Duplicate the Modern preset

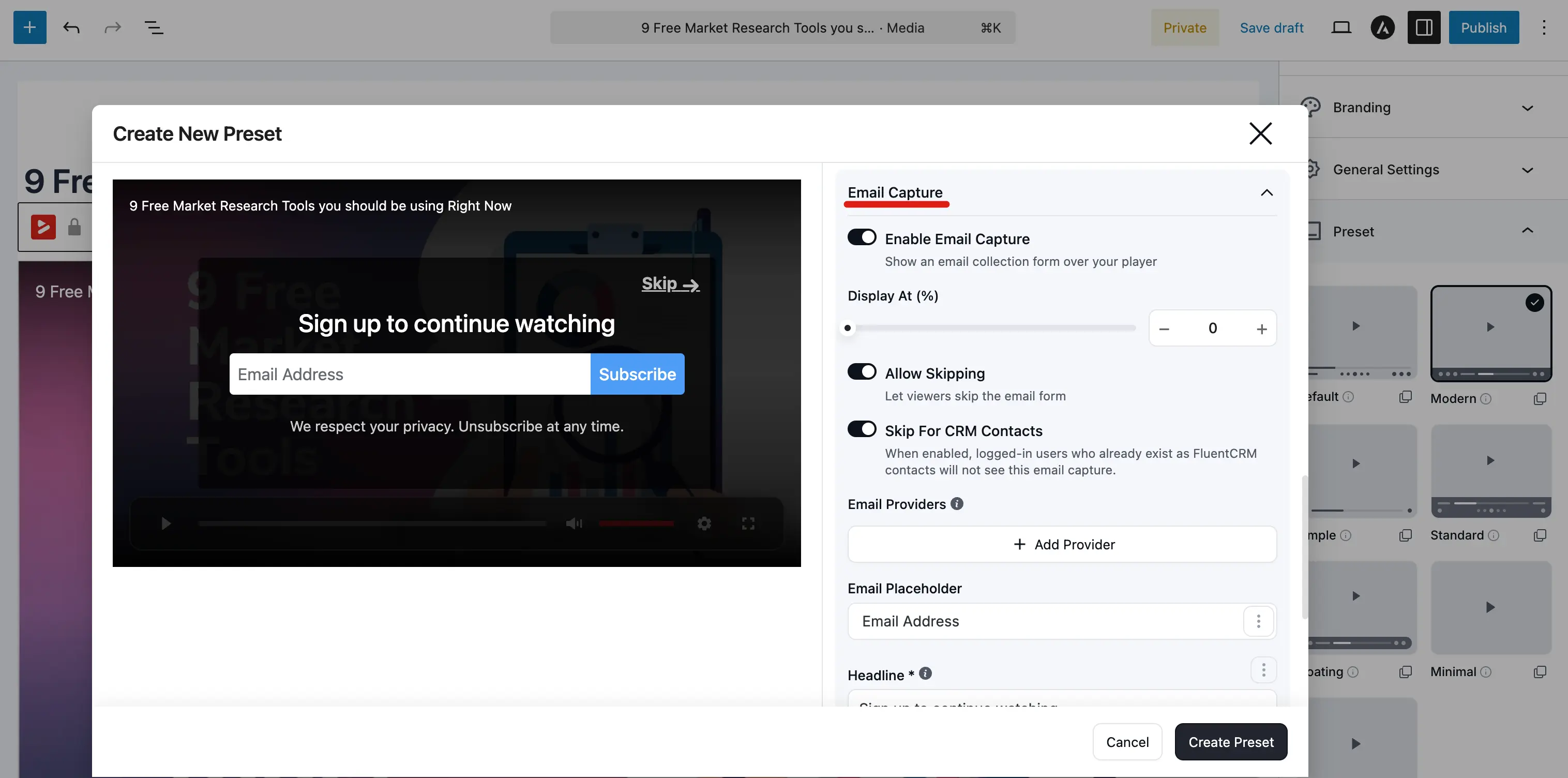coord(1540,399)
